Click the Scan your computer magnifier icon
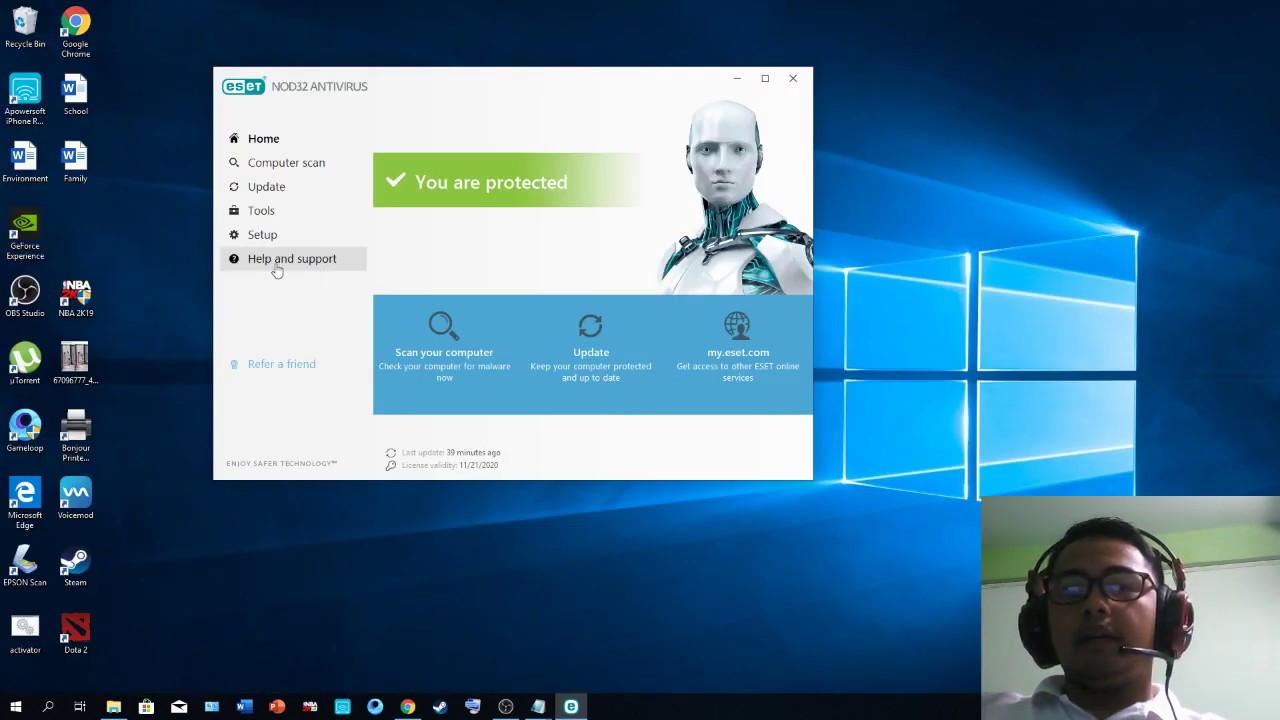The height and width of the screenshot is (720, 1280). click(443, 326)
